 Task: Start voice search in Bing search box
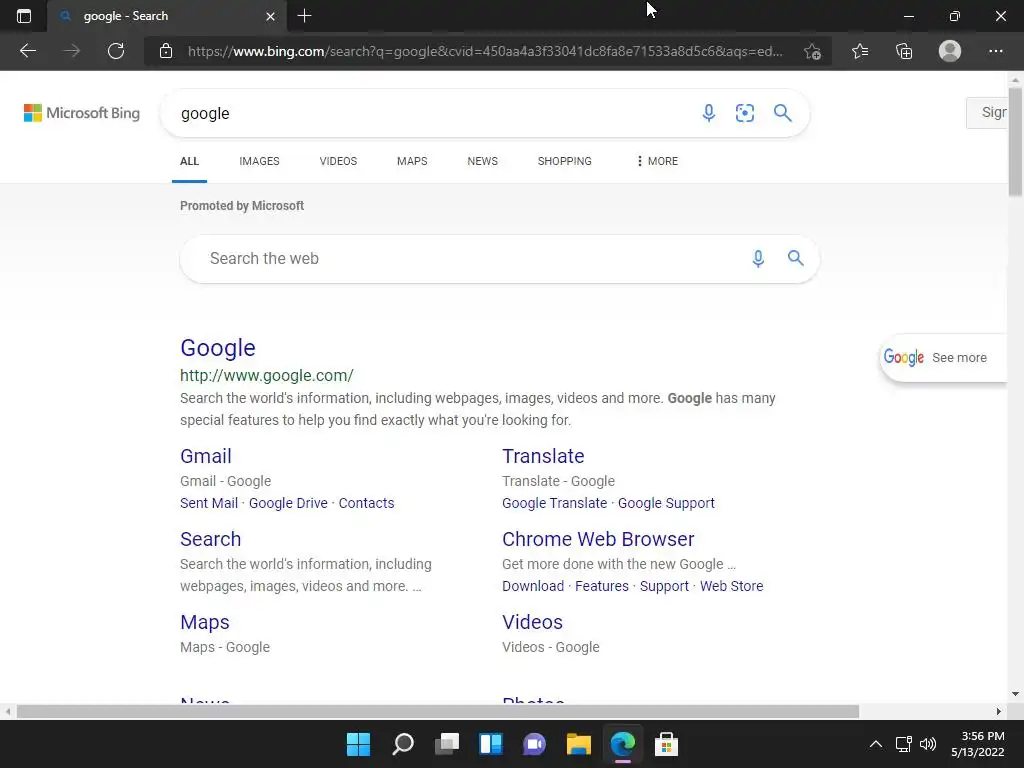tap(709, 113)
